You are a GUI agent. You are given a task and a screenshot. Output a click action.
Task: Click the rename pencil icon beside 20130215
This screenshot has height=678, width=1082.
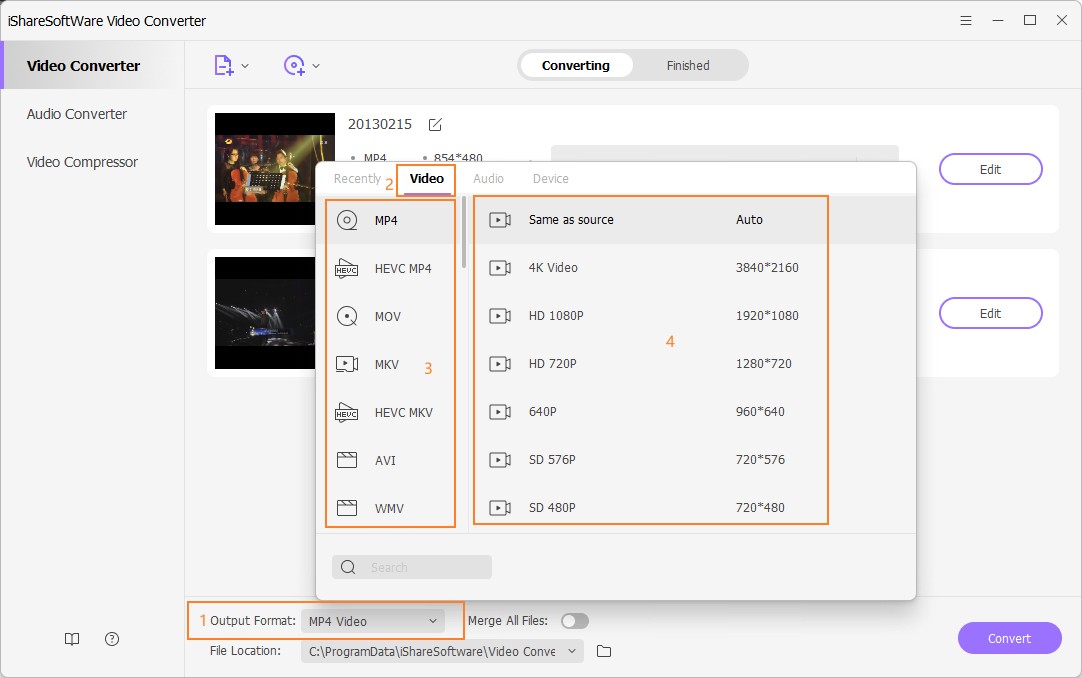435,125
